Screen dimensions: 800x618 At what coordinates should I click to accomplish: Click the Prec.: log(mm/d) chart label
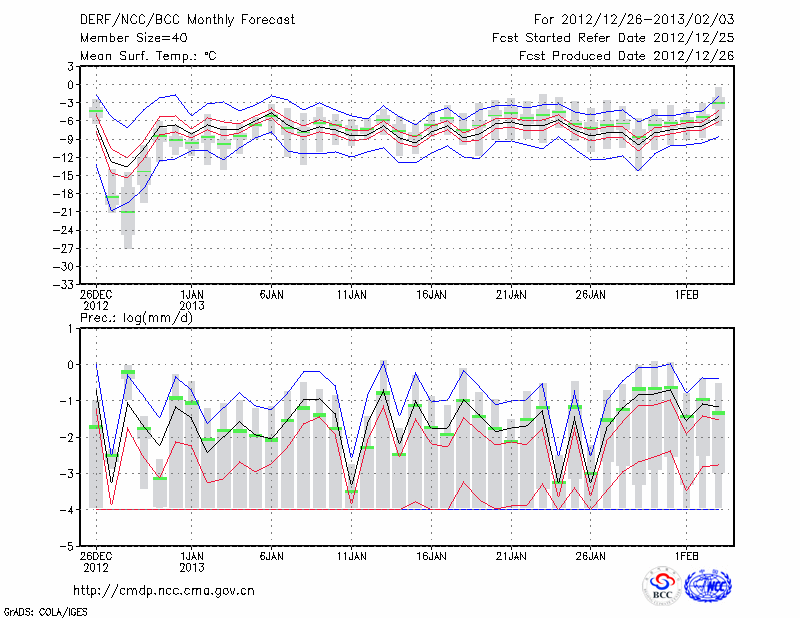(135, 318)
